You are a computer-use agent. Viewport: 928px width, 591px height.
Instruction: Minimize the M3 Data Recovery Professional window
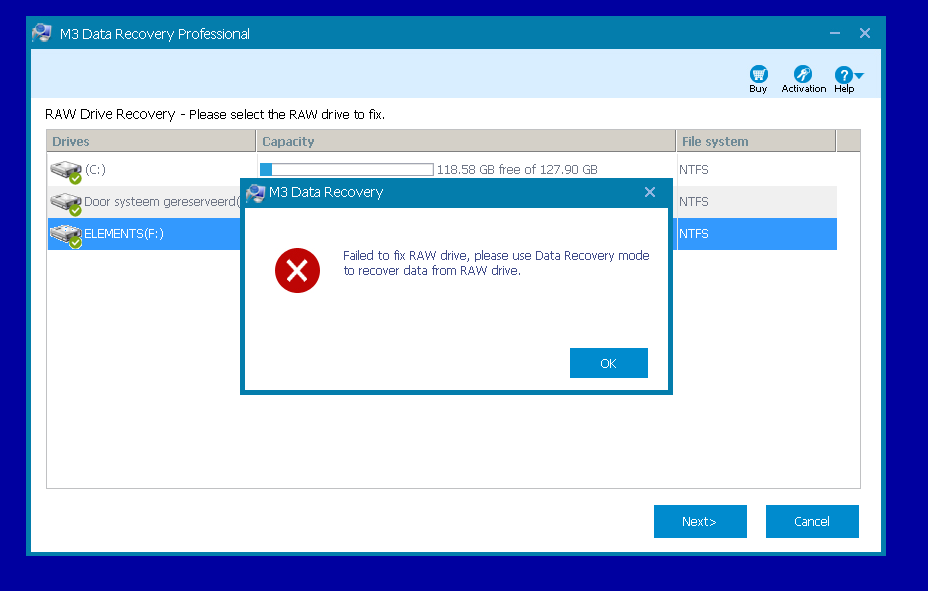tap(835, 34)
